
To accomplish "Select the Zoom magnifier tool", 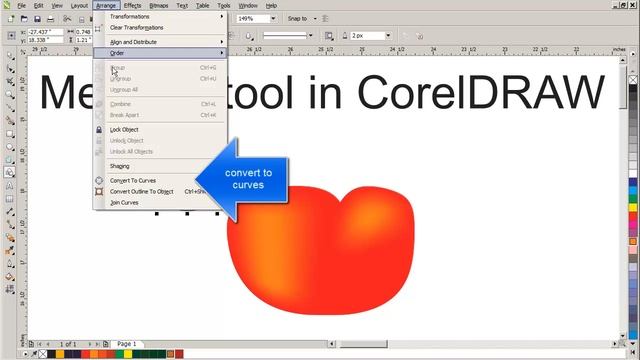I will [10, 95].
